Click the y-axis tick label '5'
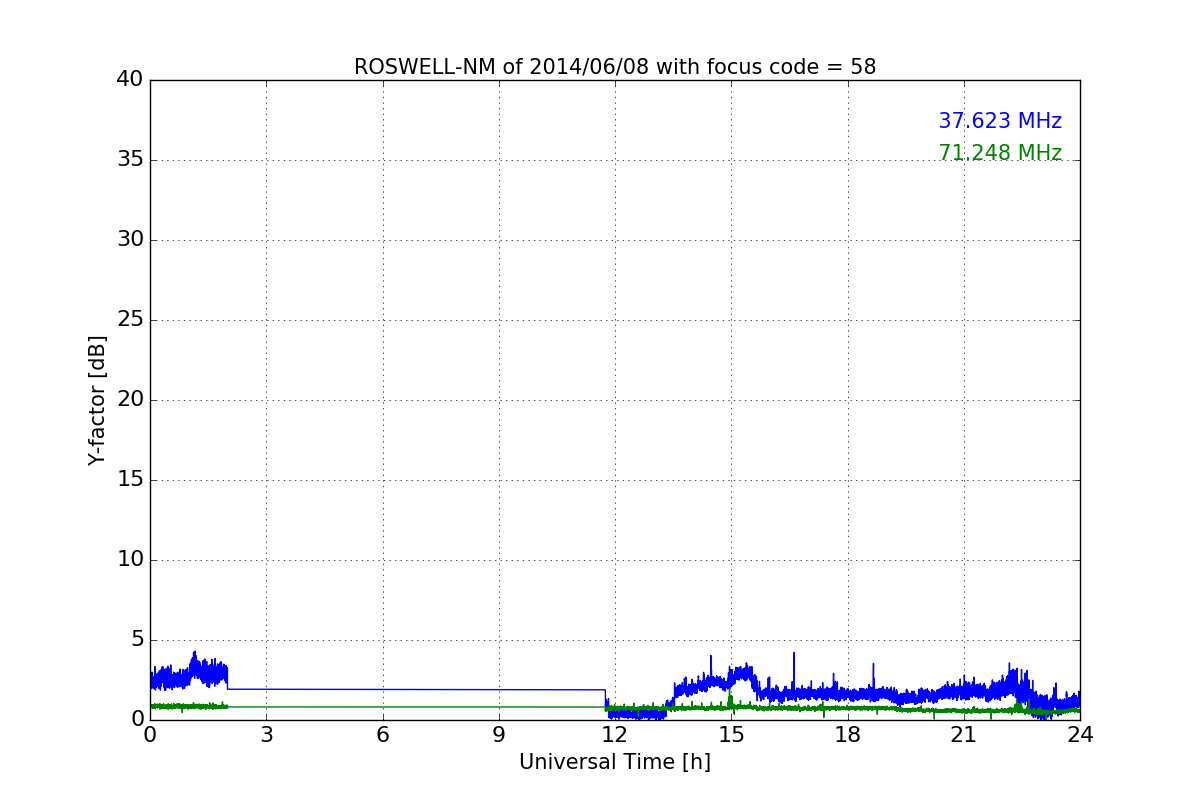The width and height of the screenshot is (1200, 800). pos(137,639)
